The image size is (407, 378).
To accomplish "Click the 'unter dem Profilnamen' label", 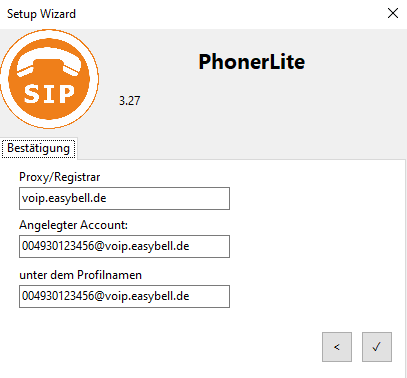I will tap(81, 275).
